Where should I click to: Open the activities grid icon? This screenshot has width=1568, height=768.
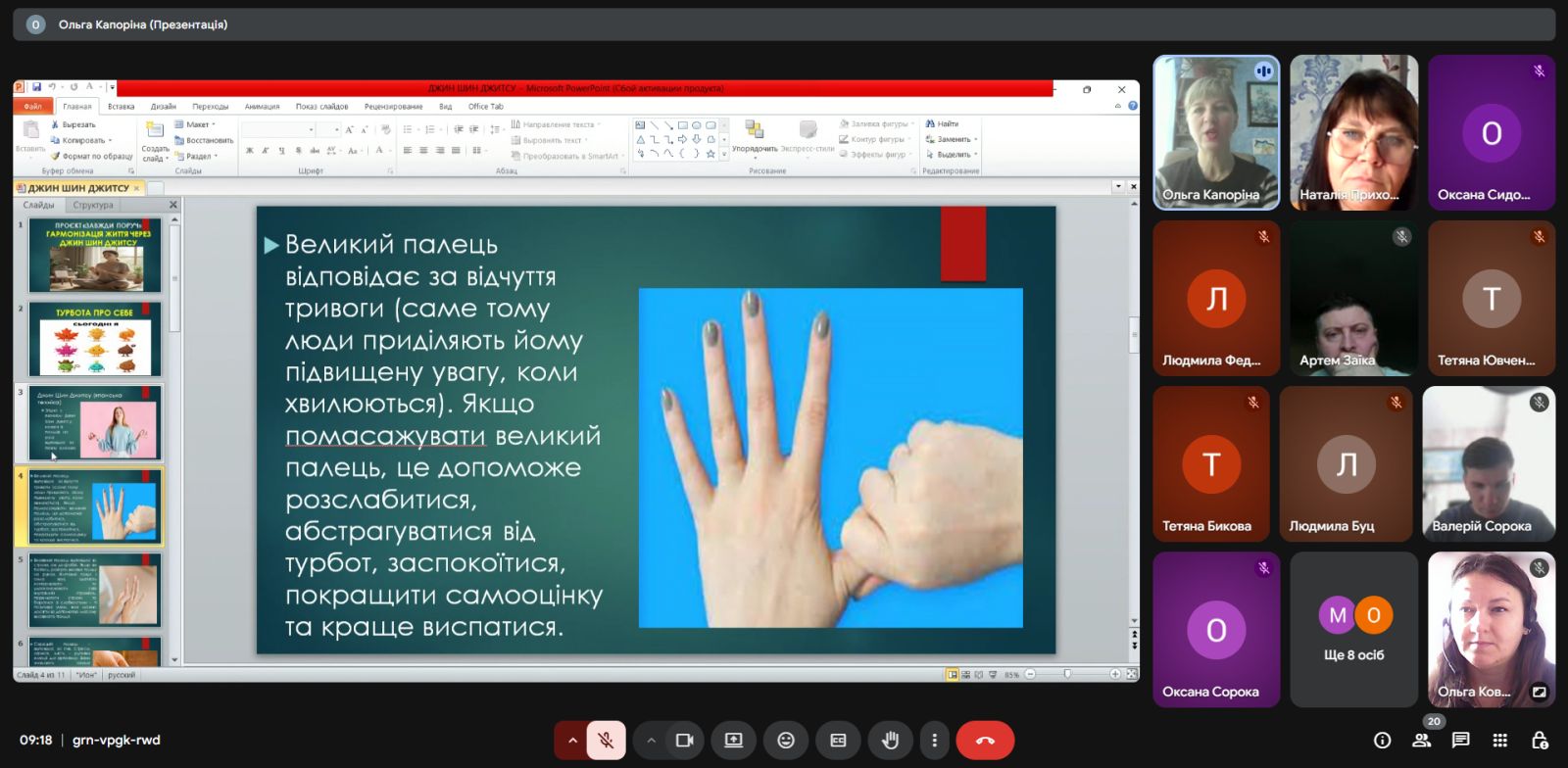click(x=1499, y=741)
